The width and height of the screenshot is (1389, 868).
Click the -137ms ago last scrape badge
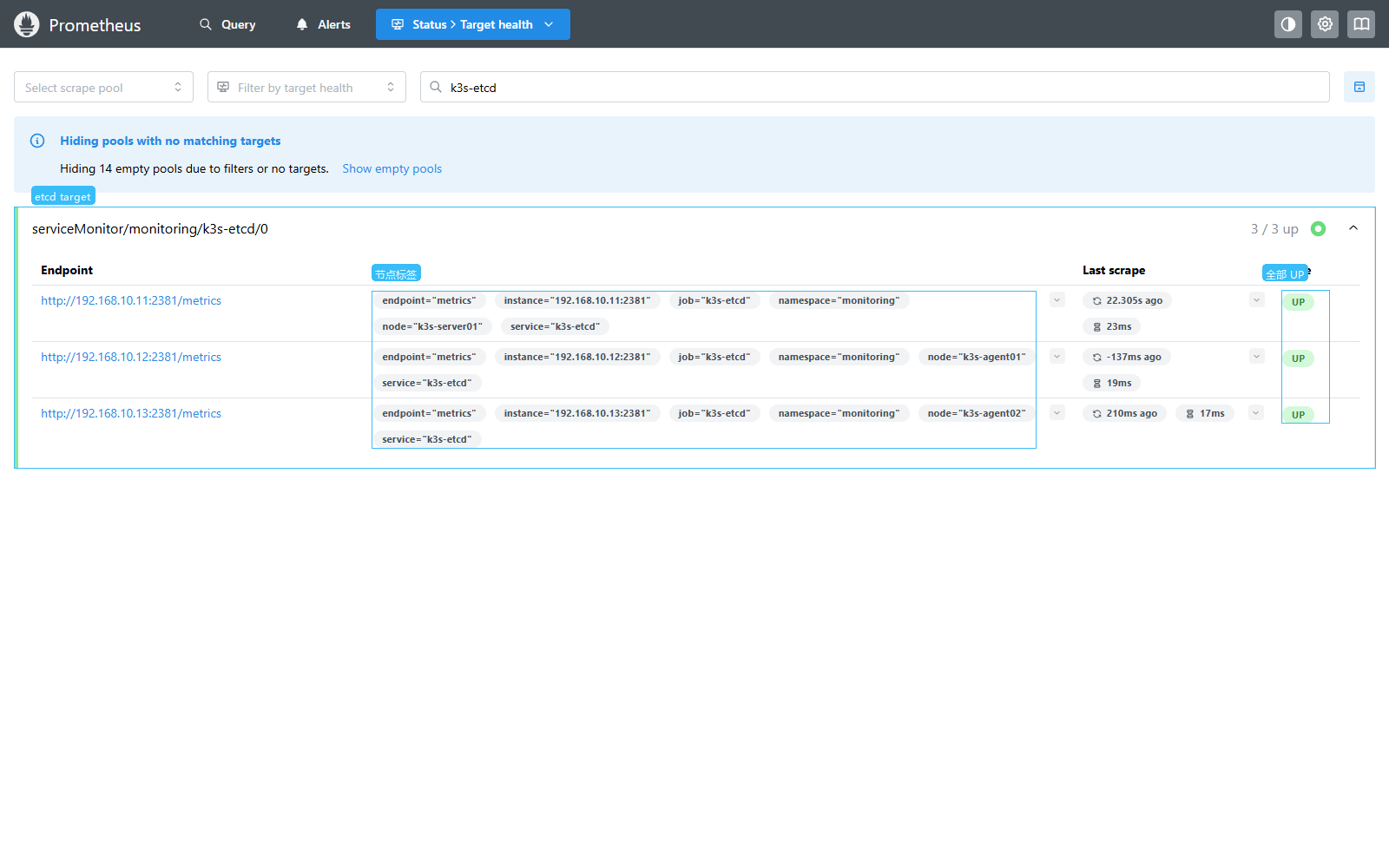(1127, 357)
